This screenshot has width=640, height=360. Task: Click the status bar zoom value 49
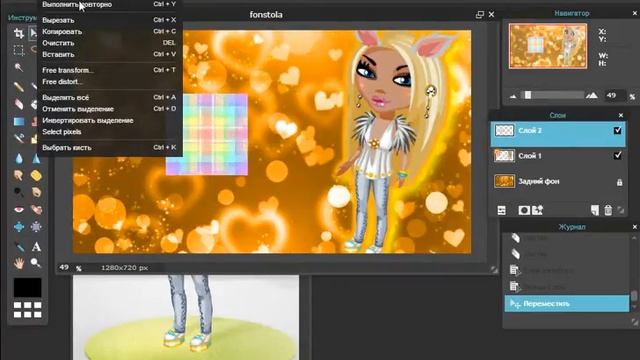click(x=64, y=267)
